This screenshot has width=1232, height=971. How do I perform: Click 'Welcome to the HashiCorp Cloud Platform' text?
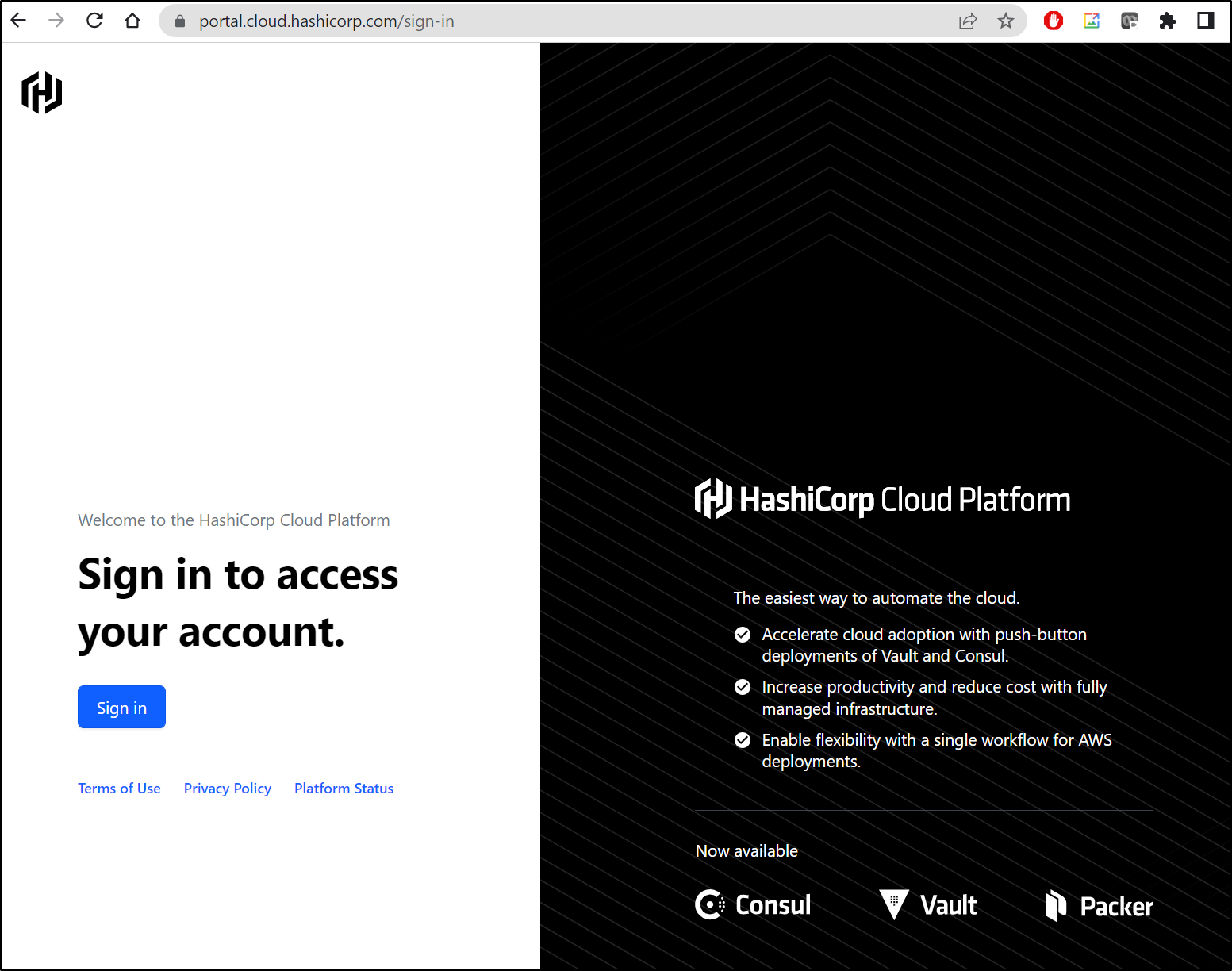234,520
